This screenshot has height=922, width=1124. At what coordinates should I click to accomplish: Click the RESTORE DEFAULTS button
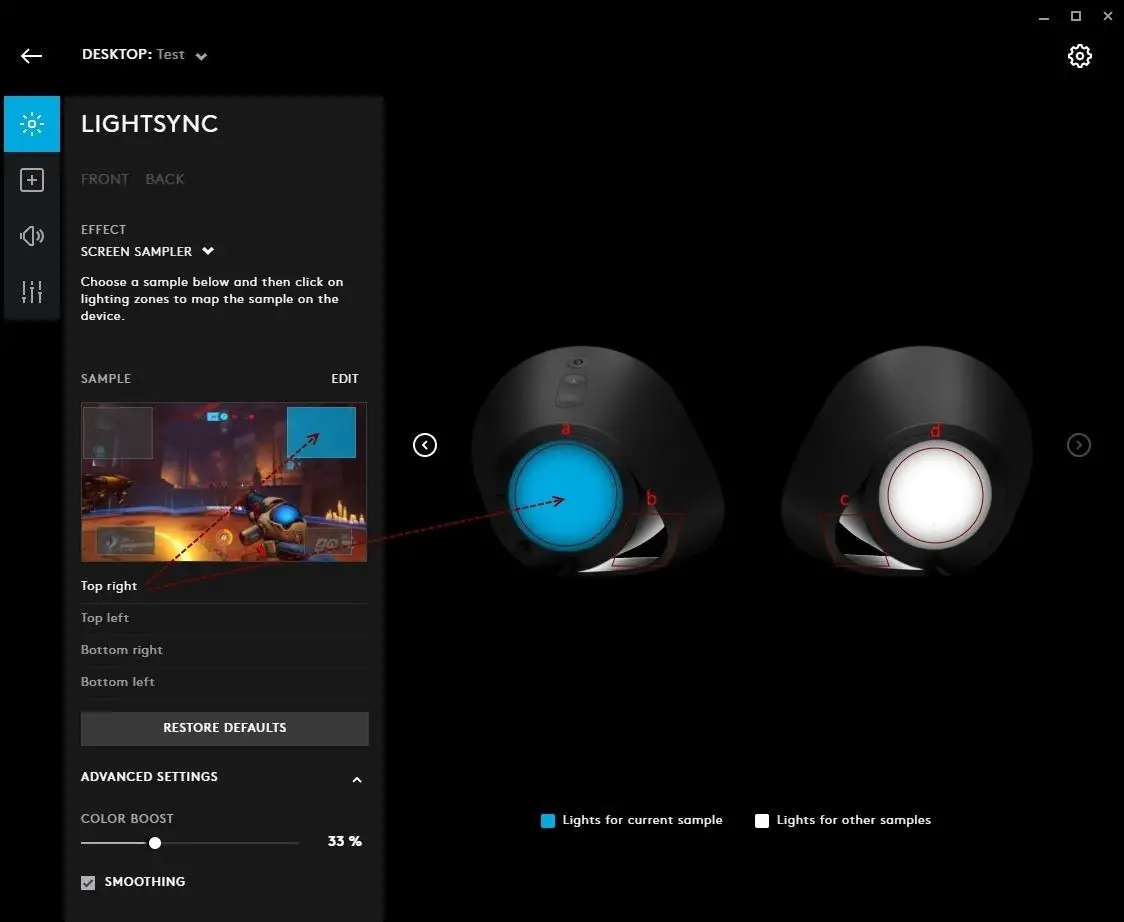point(225,728)
